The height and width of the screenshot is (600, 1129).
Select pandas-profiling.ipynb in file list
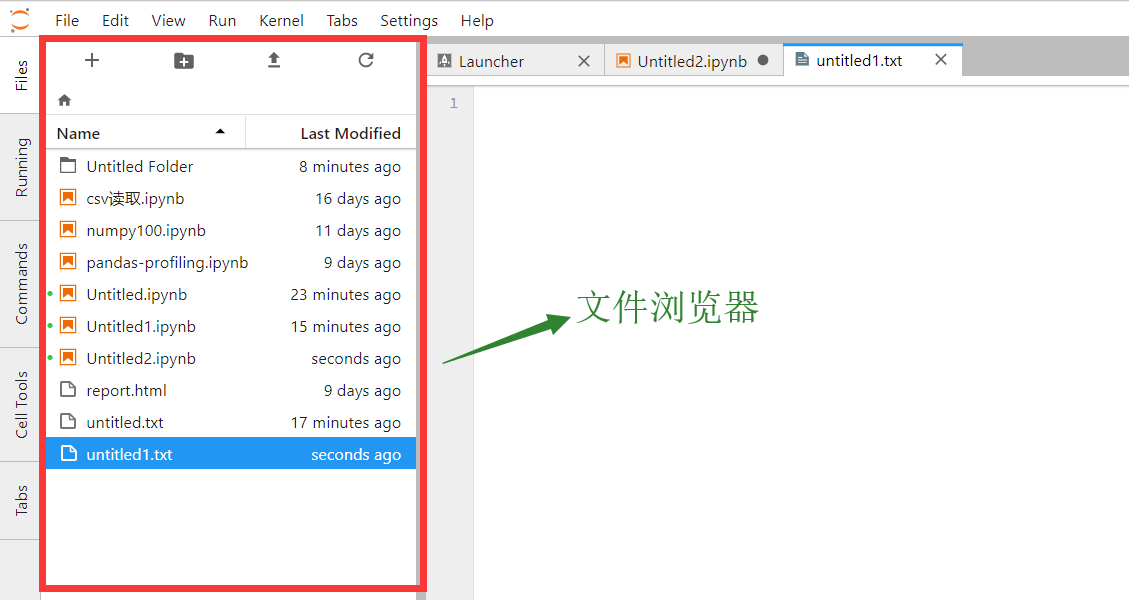(231, 262)
